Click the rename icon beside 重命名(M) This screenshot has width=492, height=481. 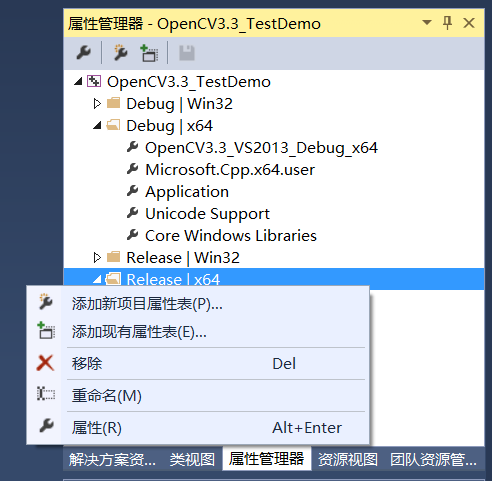tap(46, 394)
